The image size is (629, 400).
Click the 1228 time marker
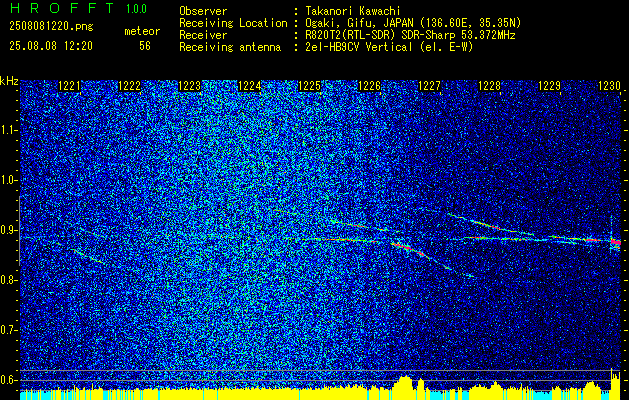click(x=489, y=85)
